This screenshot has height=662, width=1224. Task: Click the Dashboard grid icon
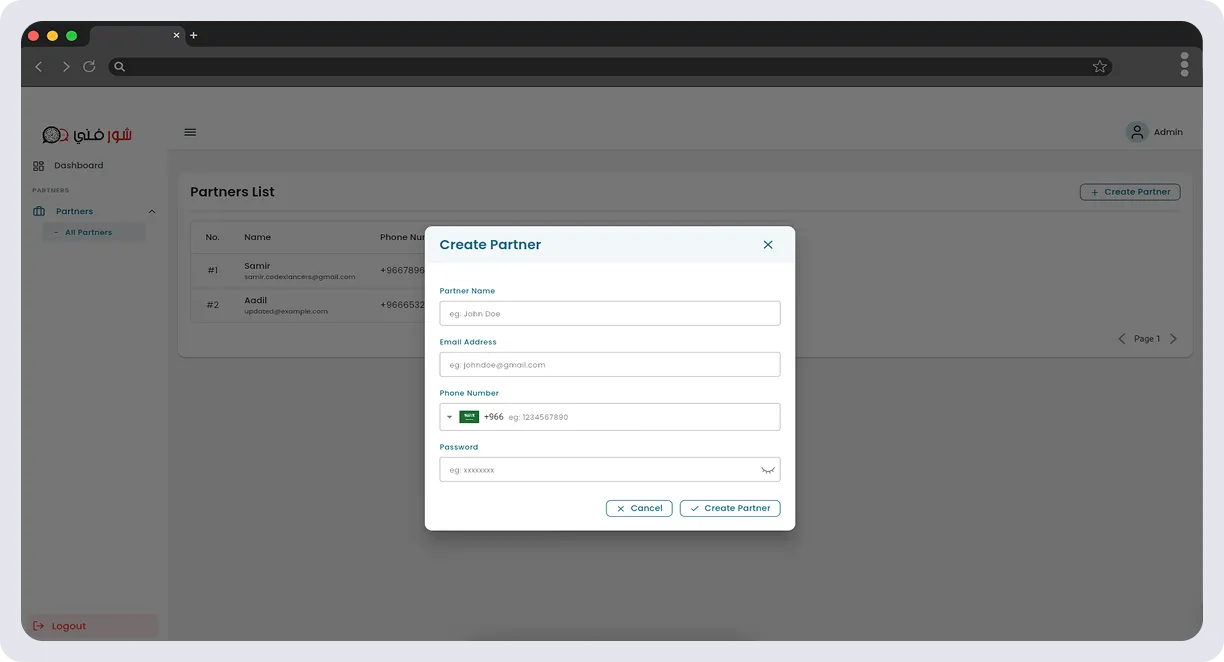click(x=39, y=166)
